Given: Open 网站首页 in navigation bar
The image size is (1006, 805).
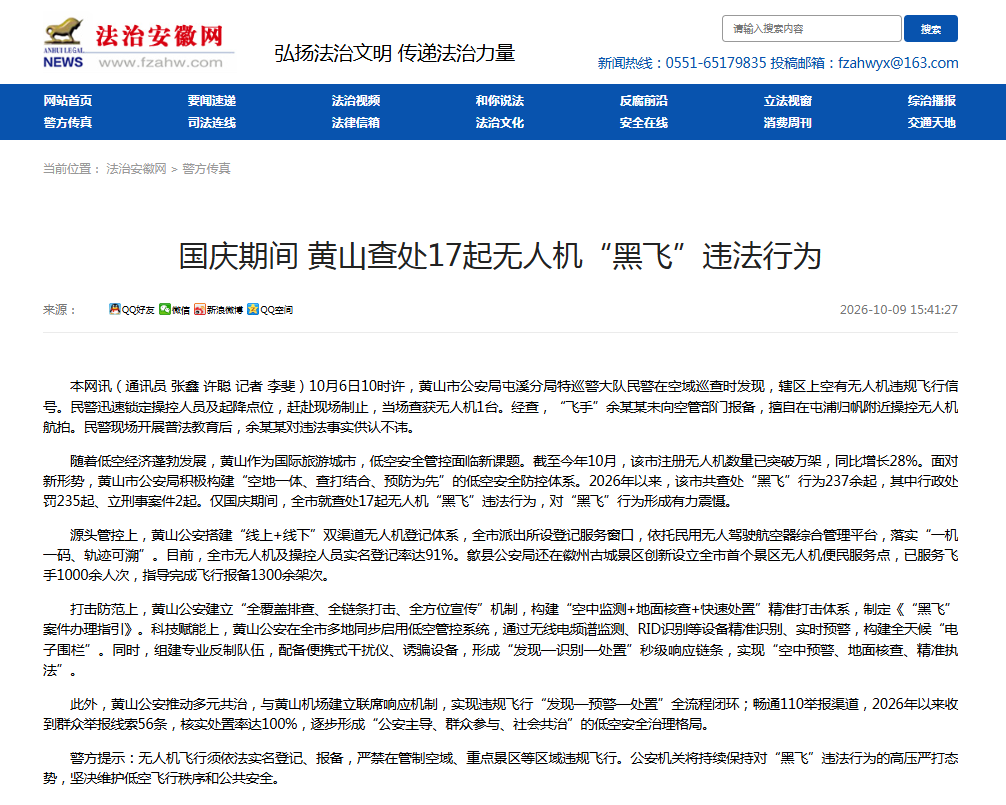Looking at the screenshot, I should (67, 101).
